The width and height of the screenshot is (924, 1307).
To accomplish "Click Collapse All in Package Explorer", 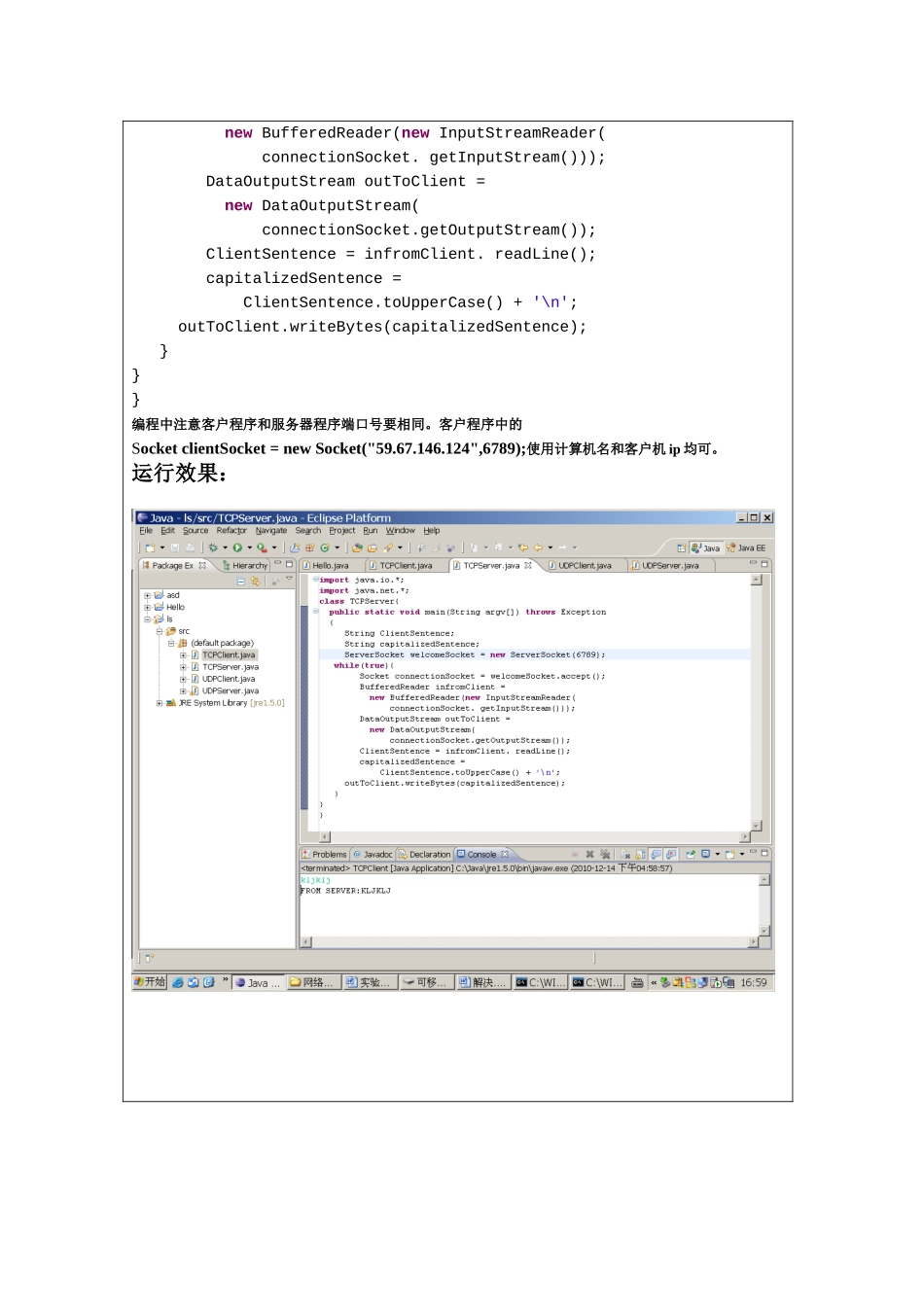I will (x=241, y=581).
